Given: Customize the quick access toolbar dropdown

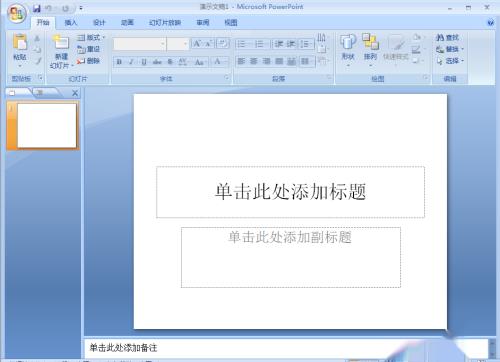Looking at the screenshot, I should point(81,8).
